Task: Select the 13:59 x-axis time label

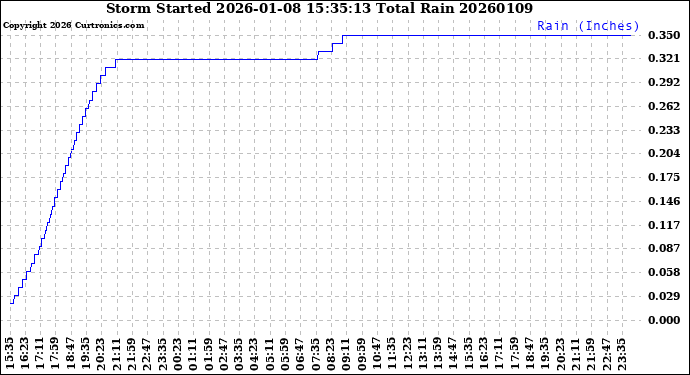Action: pyautogui.click(x=437, y=354)
